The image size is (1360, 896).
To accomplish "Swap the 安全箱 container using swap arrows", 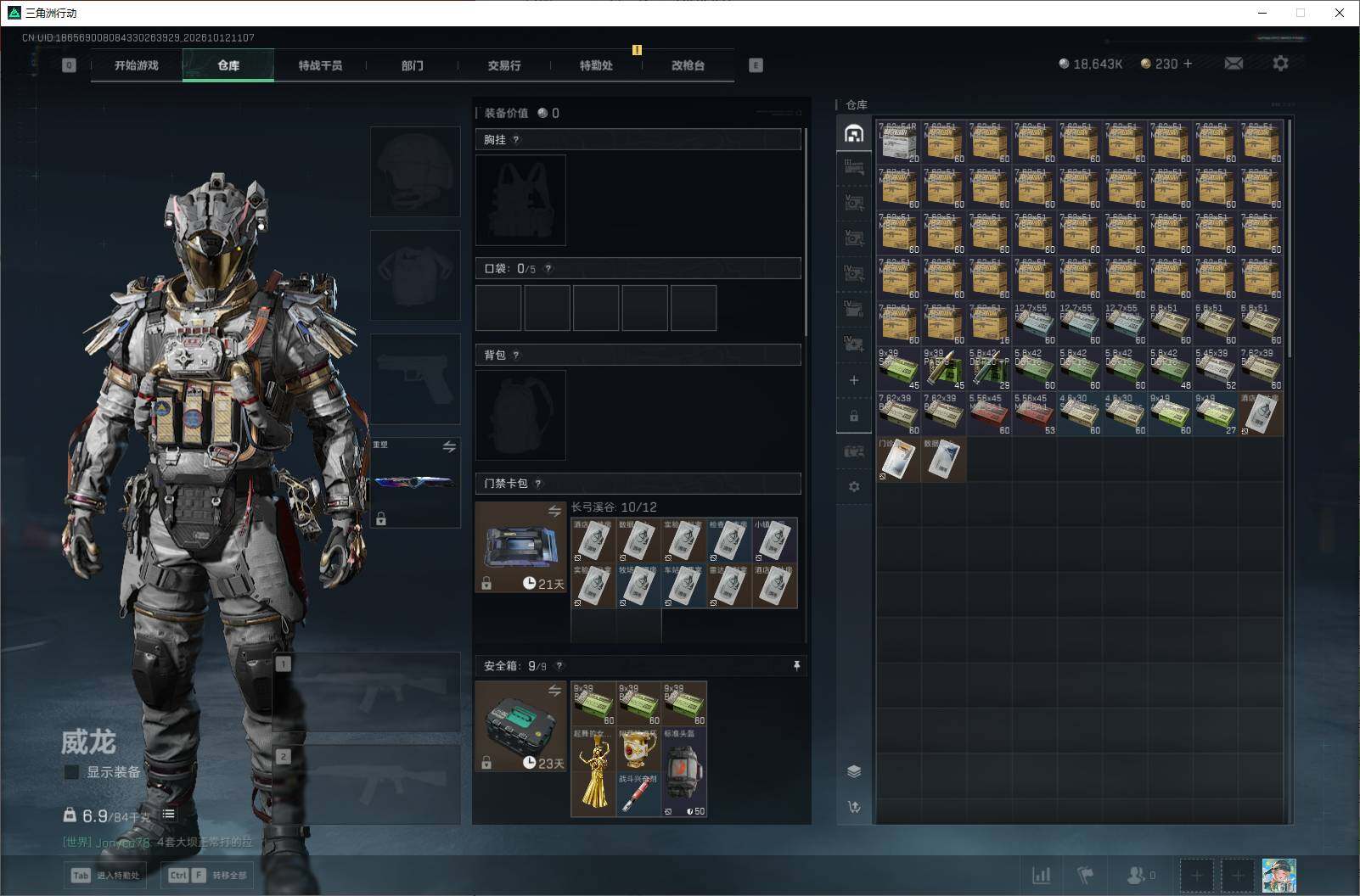I will click(x=554, y=691).
